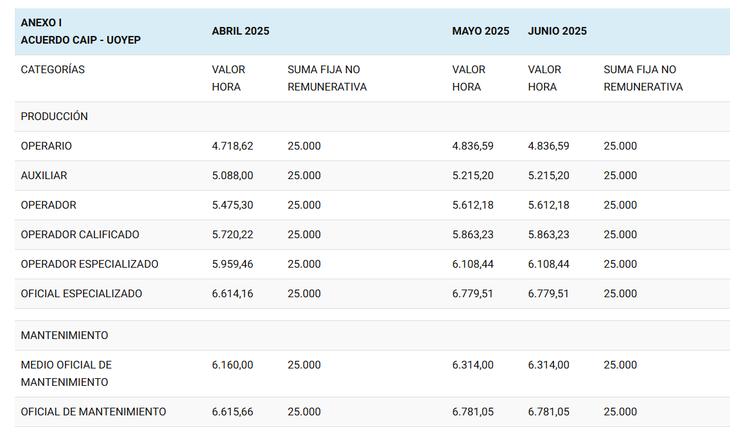Click the OPERADOR CALIFICADO row label
The image size is (730, 434).
[x=80, y=234]
